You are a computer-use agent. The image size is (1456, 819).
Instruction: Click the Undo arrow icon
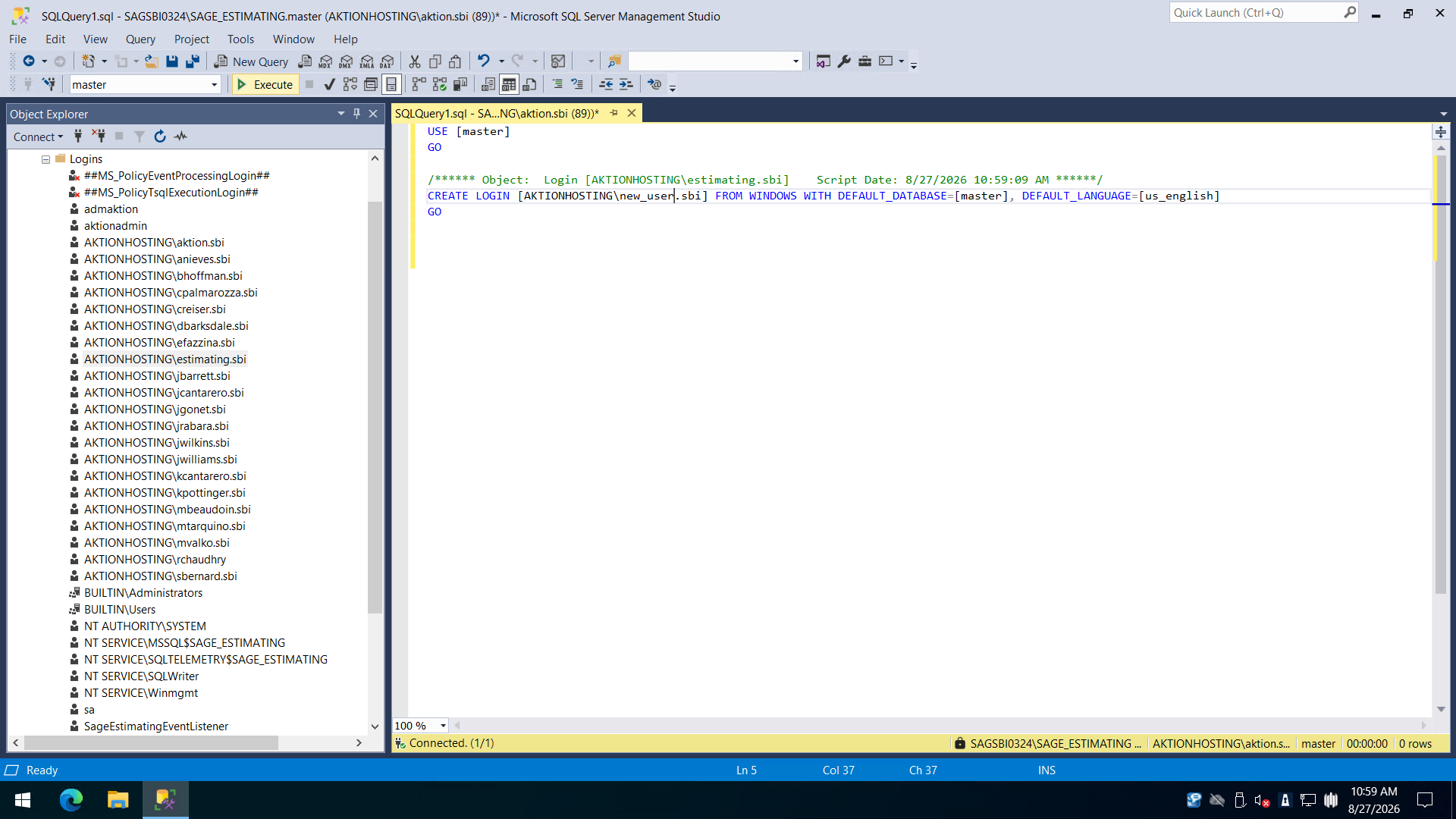click(483, 61)
